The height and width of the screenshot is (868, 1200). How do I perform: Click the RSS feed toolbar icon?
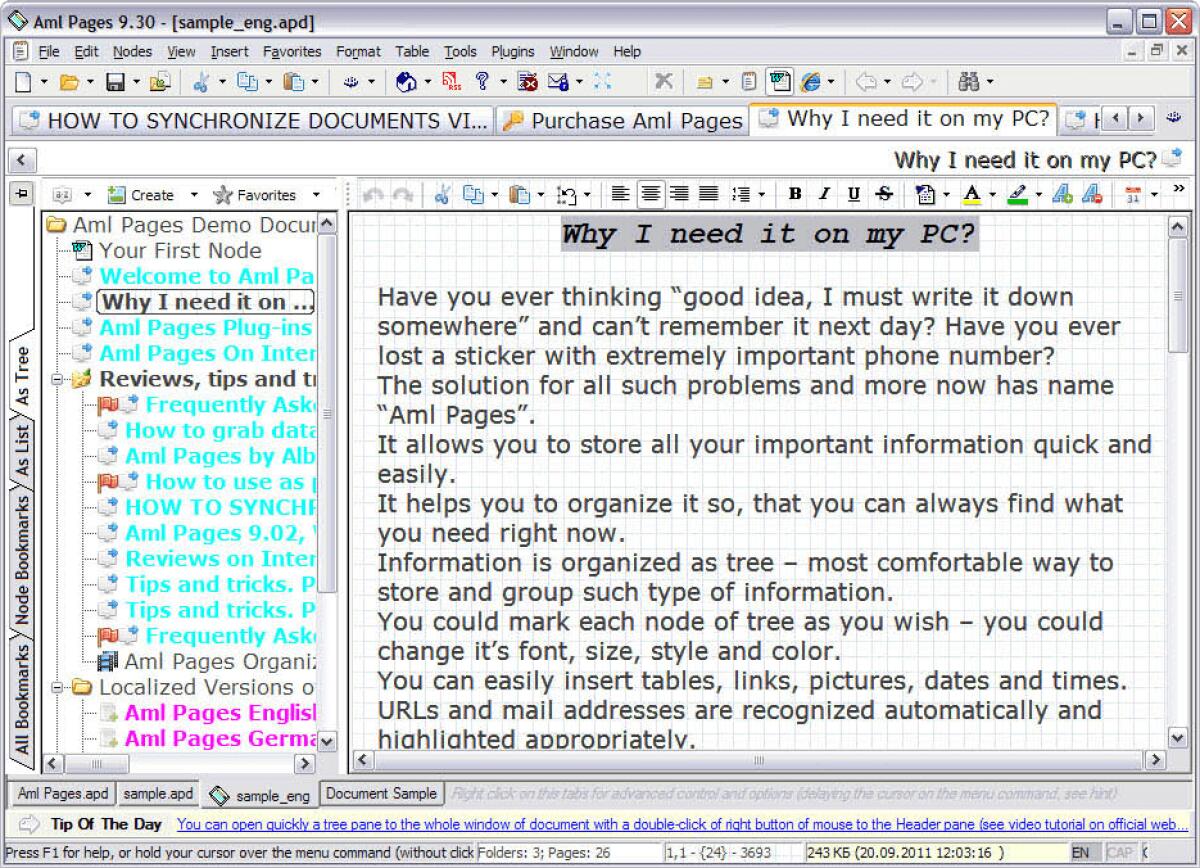click(450, 82)
